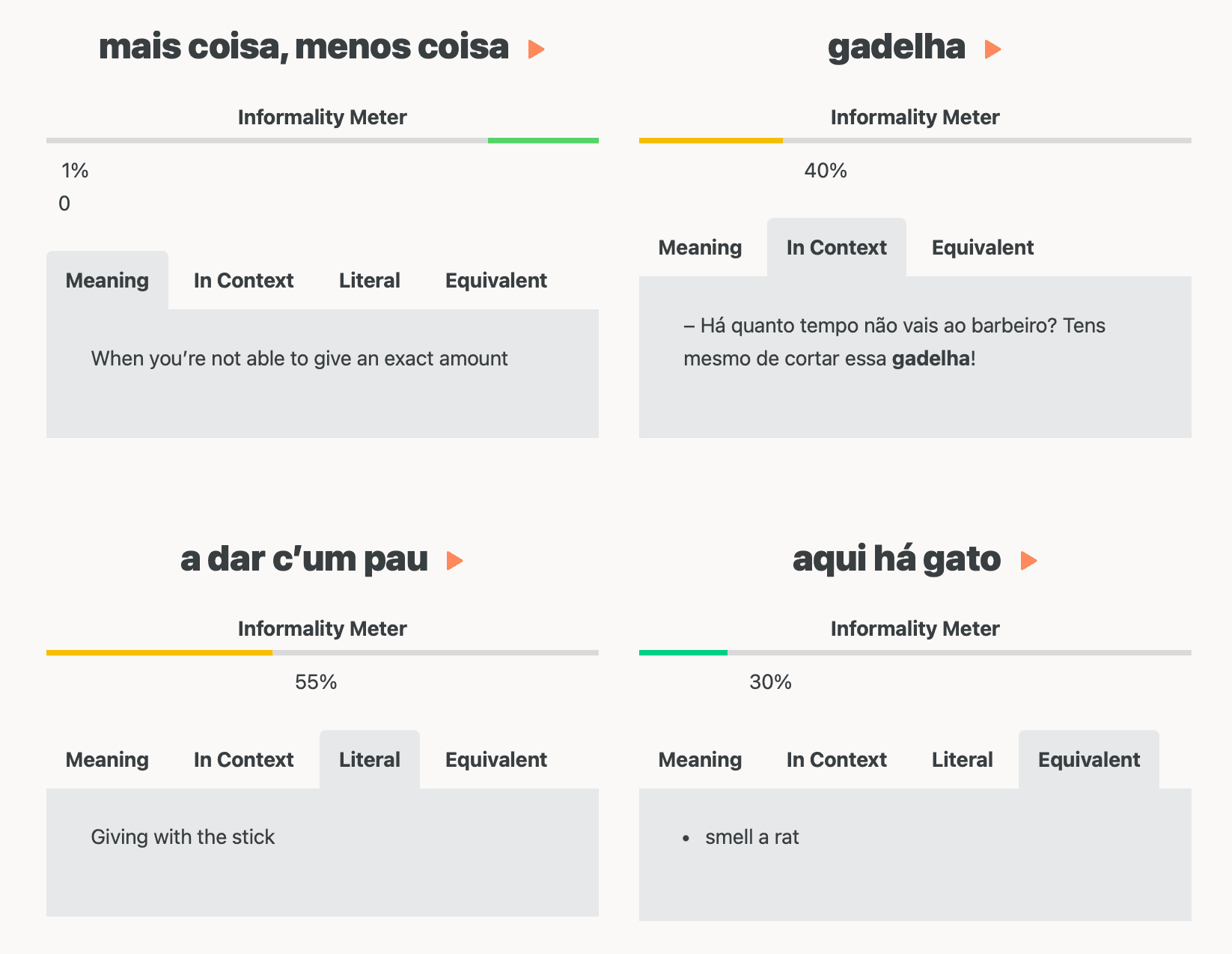Click the yellow informality meter bar for 'gadelha'

(x=710, y=141)
